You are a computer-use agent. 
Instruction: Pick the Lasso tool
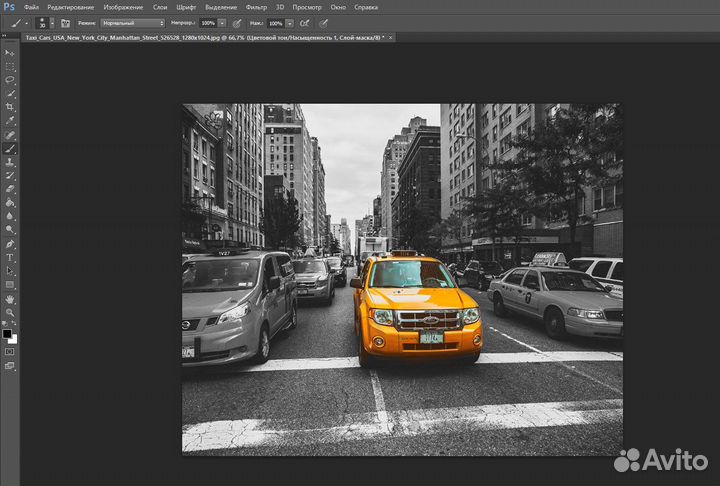pos(10,79)
